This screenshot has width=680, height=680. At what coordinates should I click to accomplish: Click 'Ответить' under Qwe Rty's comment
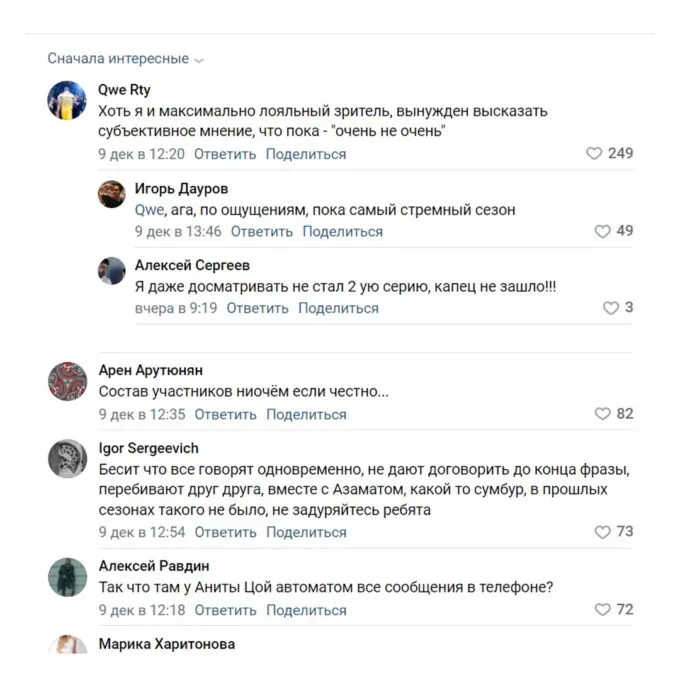tap(225, 154)
